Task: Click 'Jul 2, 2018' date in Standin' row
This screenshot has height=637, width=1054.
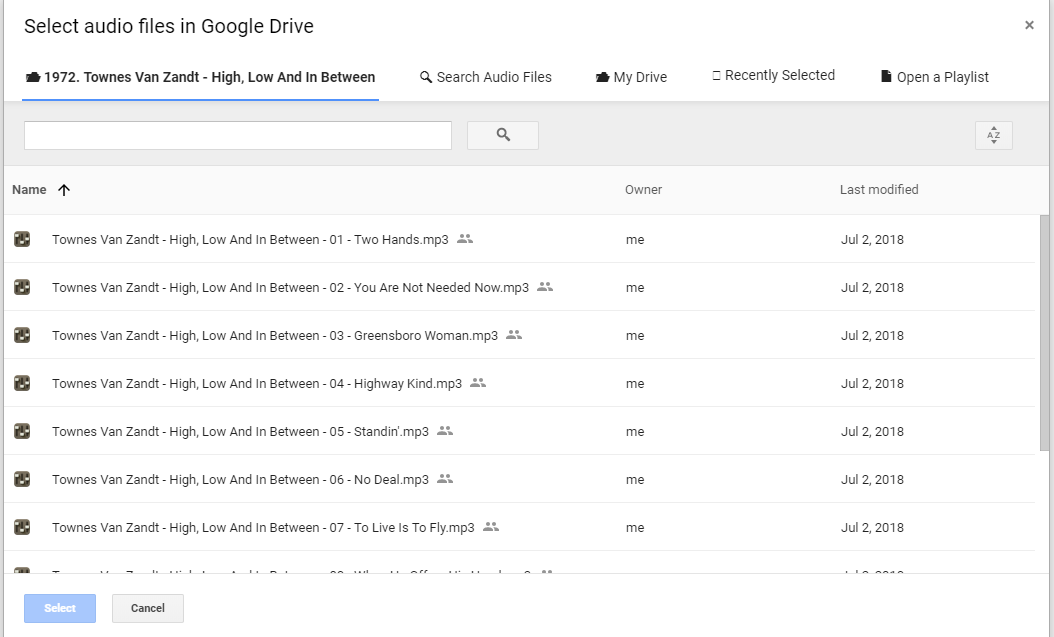Action: pos(873,432)
